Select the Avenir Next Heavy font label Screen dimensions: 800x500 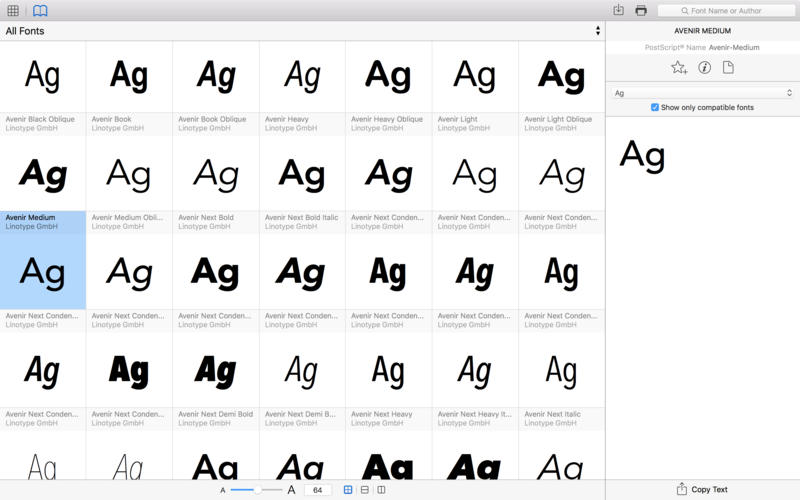coord(382,414)
